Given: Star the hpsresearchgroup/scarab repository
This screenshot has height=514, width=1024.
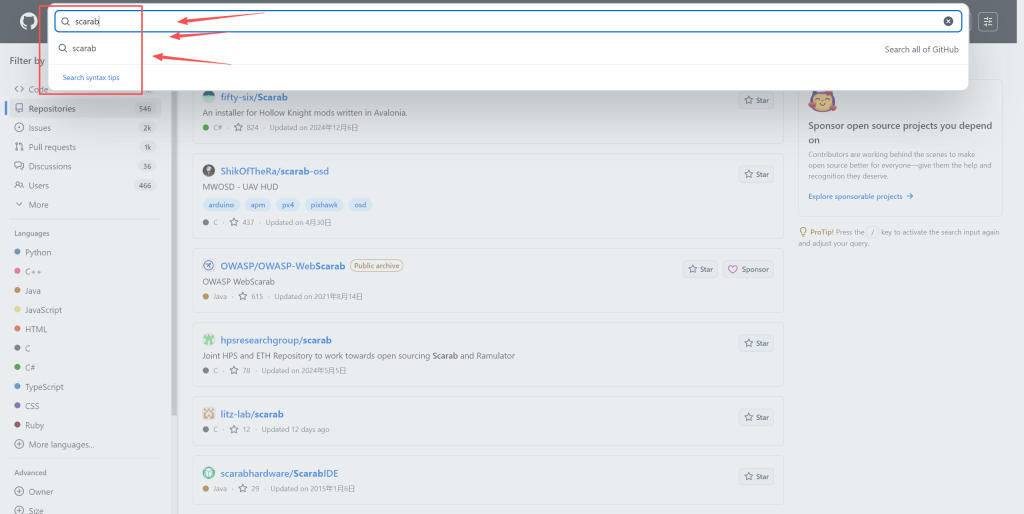Looking at the screenshot, I should [756, 343].
